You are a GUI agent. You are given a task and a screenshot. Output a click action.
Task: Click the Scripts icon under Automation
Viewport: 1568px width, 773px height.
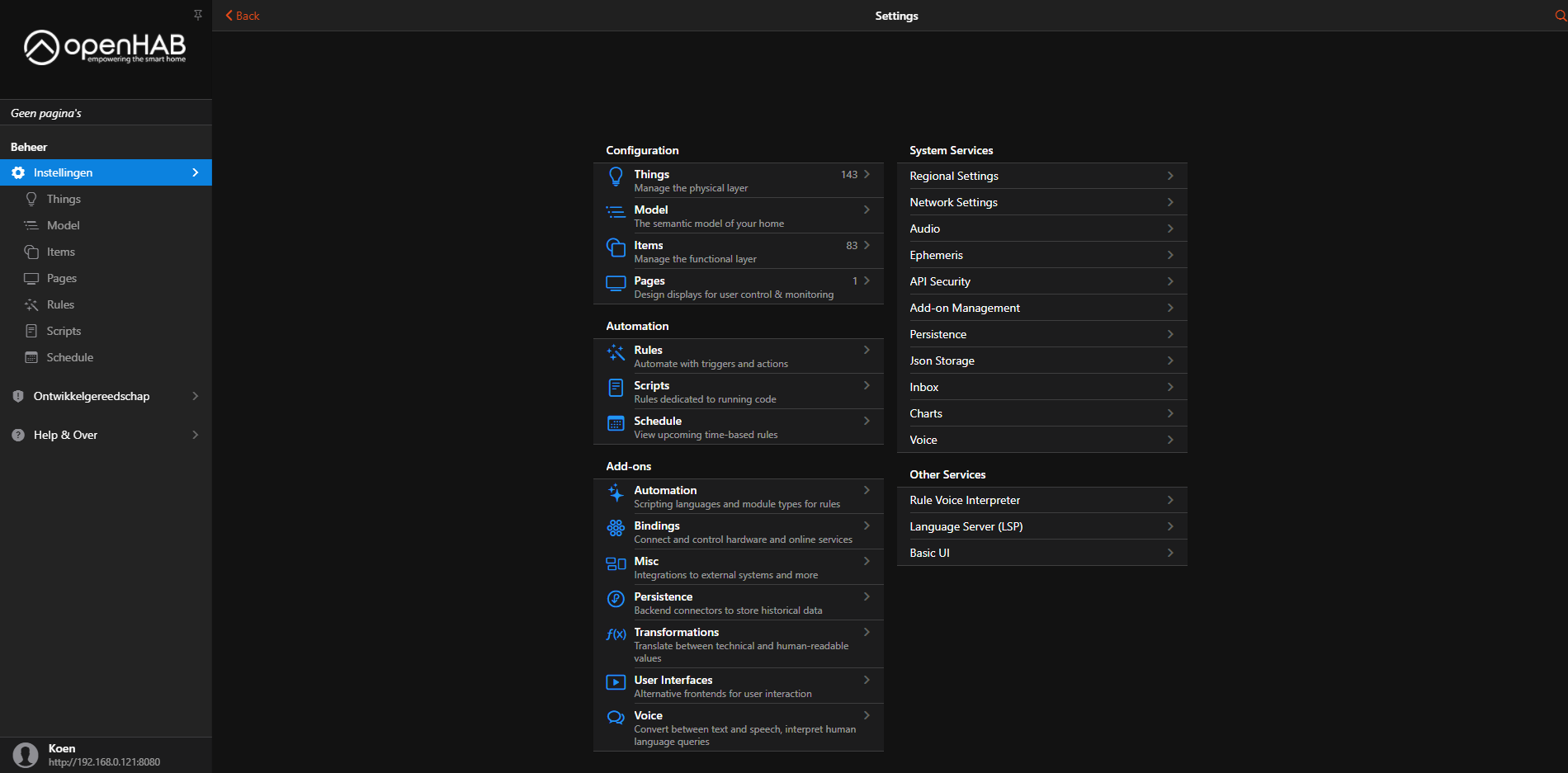[616, 388]
